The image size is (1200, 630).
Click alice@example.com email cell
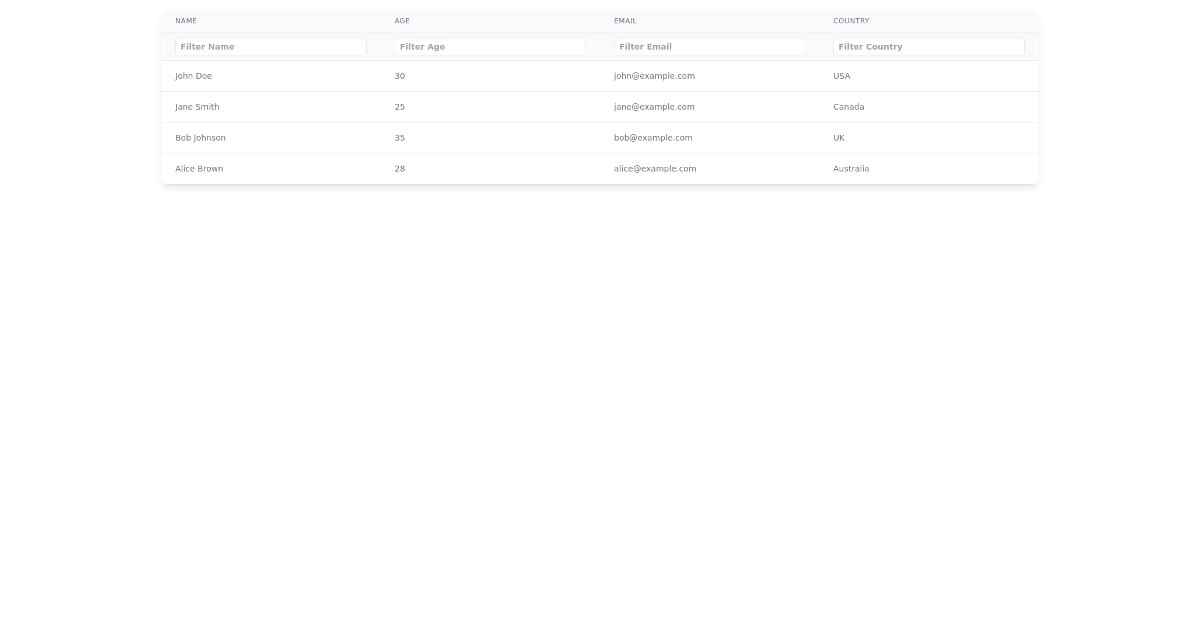pos(656,169)
